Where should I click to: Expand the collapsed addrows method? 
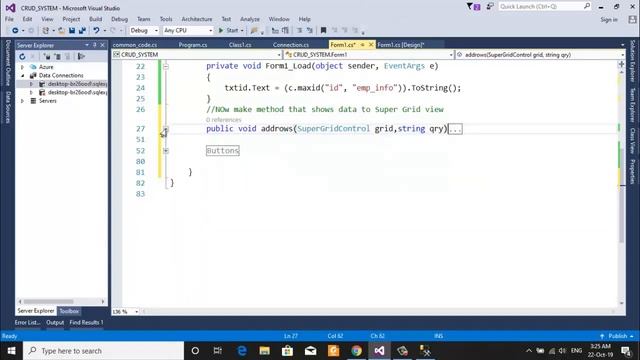166,129
